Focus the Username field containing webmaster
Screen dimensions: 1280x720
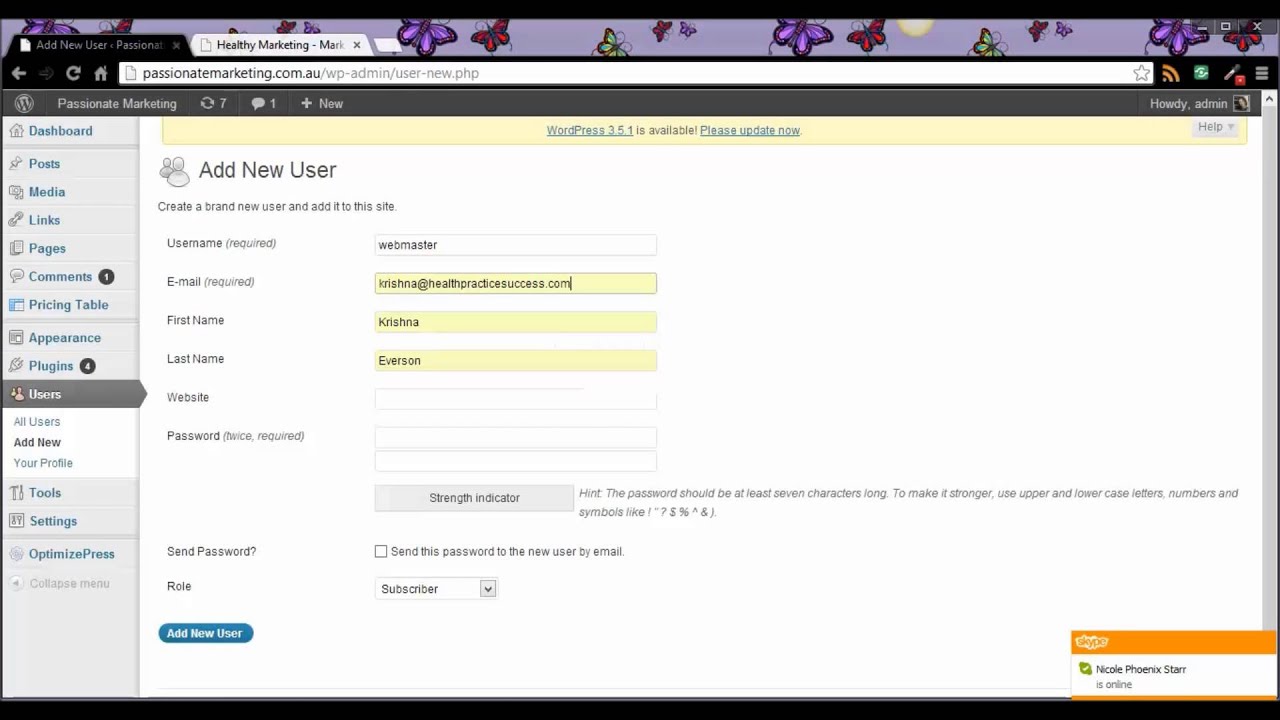click(516, 245)
